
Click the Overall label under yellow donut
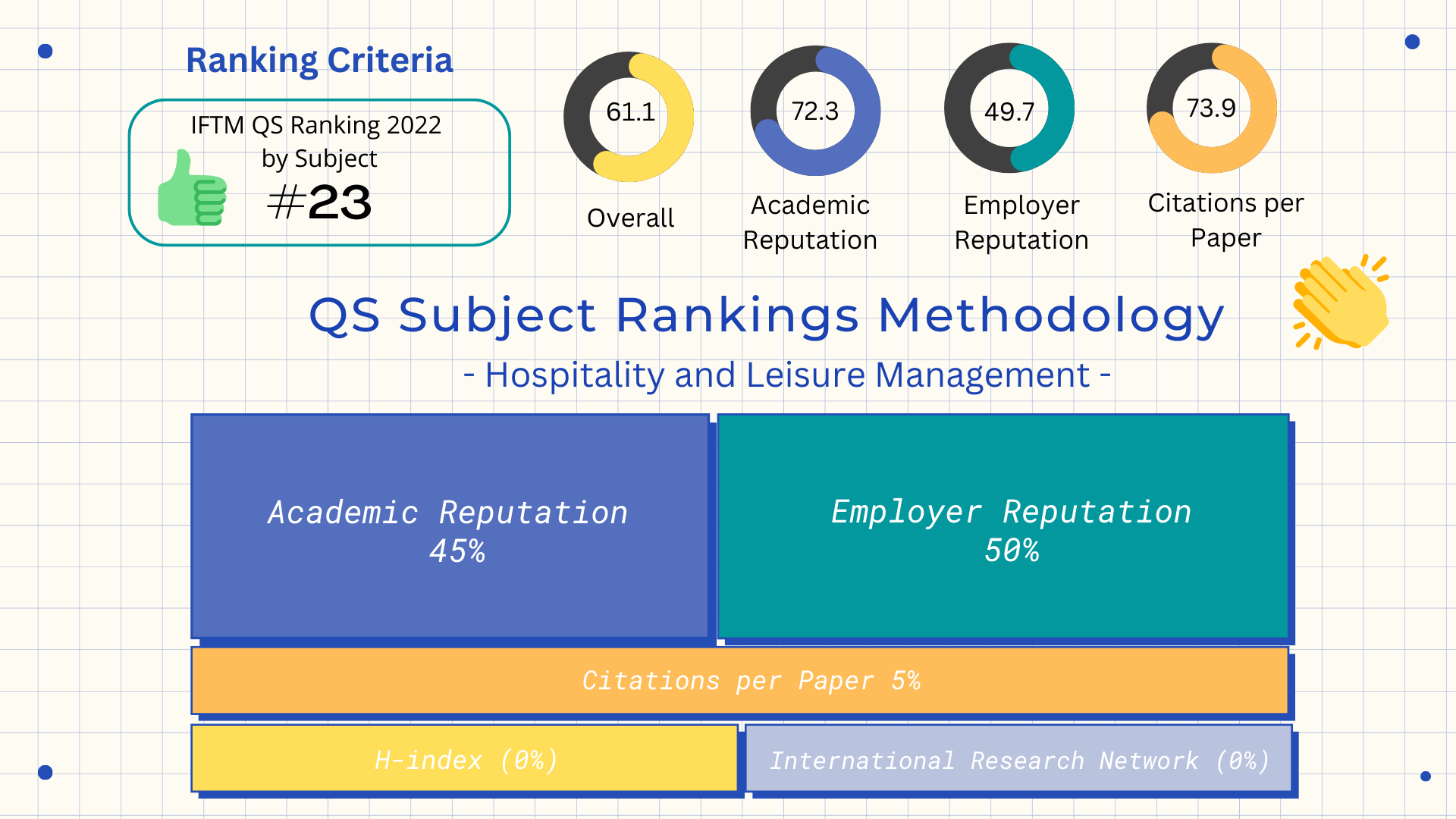[630, 218]
